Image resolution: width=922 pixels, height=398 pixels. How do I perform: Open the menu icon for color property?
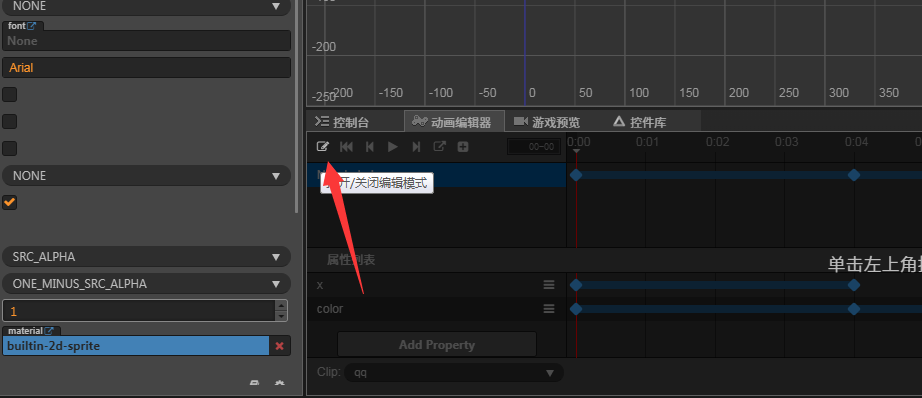tap(549, 309)
